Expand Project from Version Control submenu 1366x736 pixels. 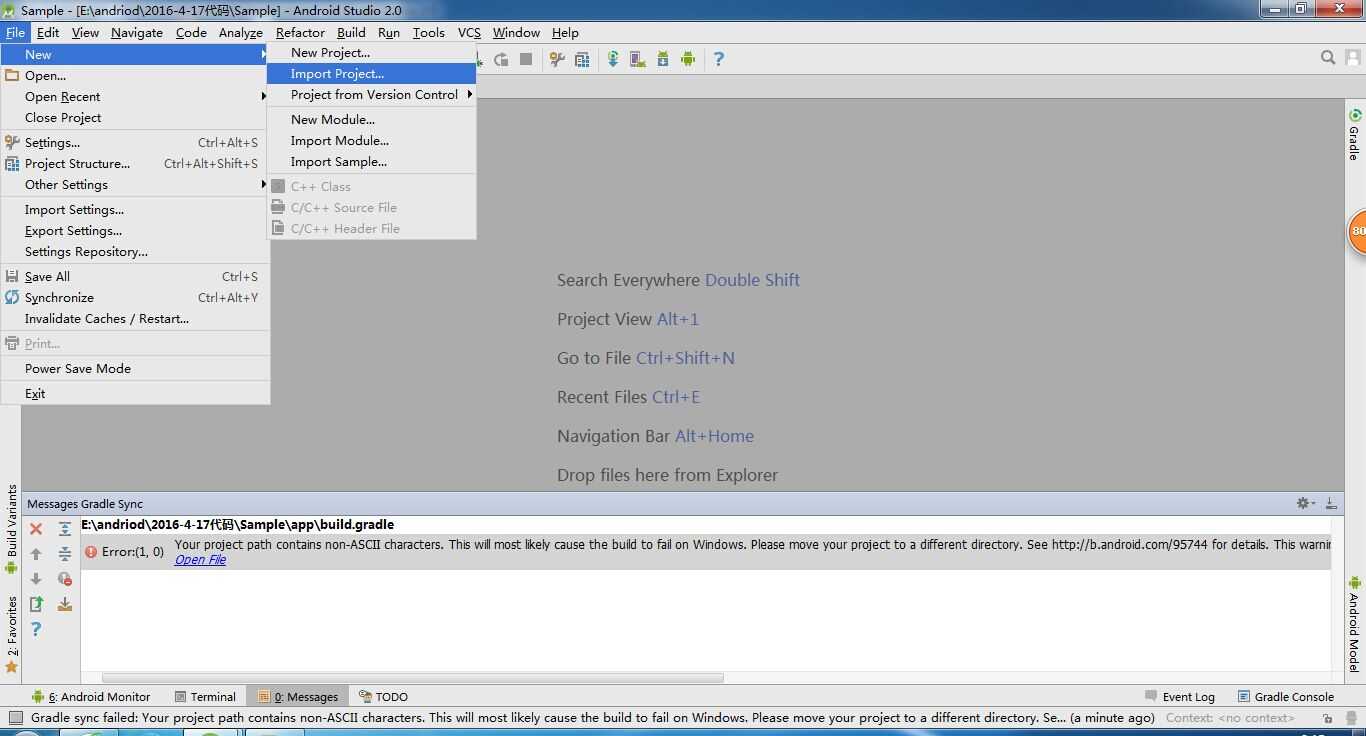click(371, 94)
